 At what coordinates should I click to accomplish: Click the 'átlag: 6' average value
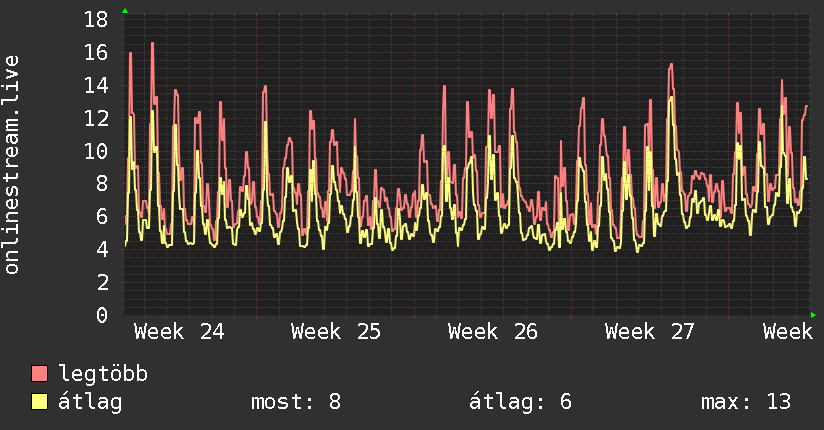click(520, 402)
